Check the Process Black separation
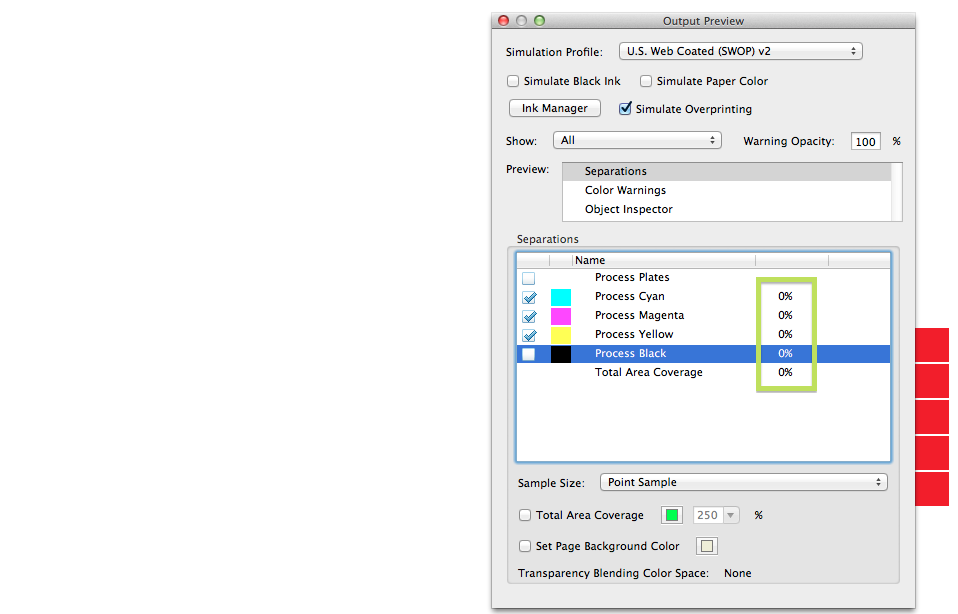 [x=529, y=353]
